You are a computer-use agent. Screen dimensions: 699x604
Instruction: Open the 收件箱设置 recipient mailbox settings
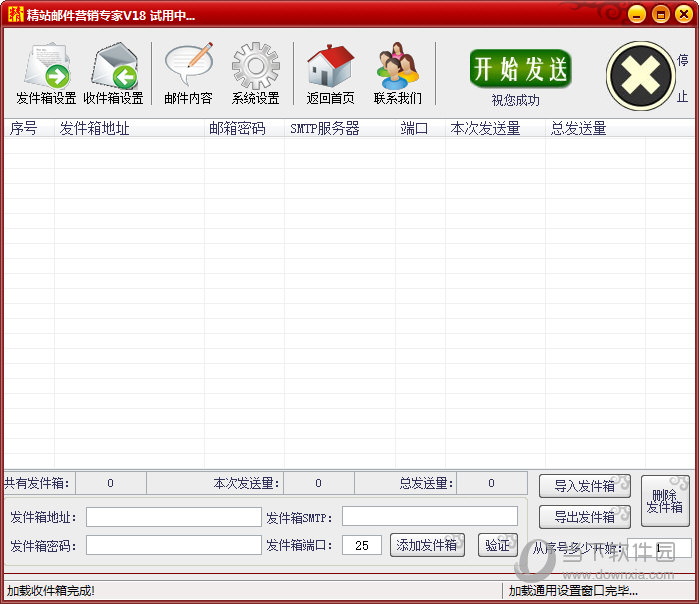pos(113,74)
